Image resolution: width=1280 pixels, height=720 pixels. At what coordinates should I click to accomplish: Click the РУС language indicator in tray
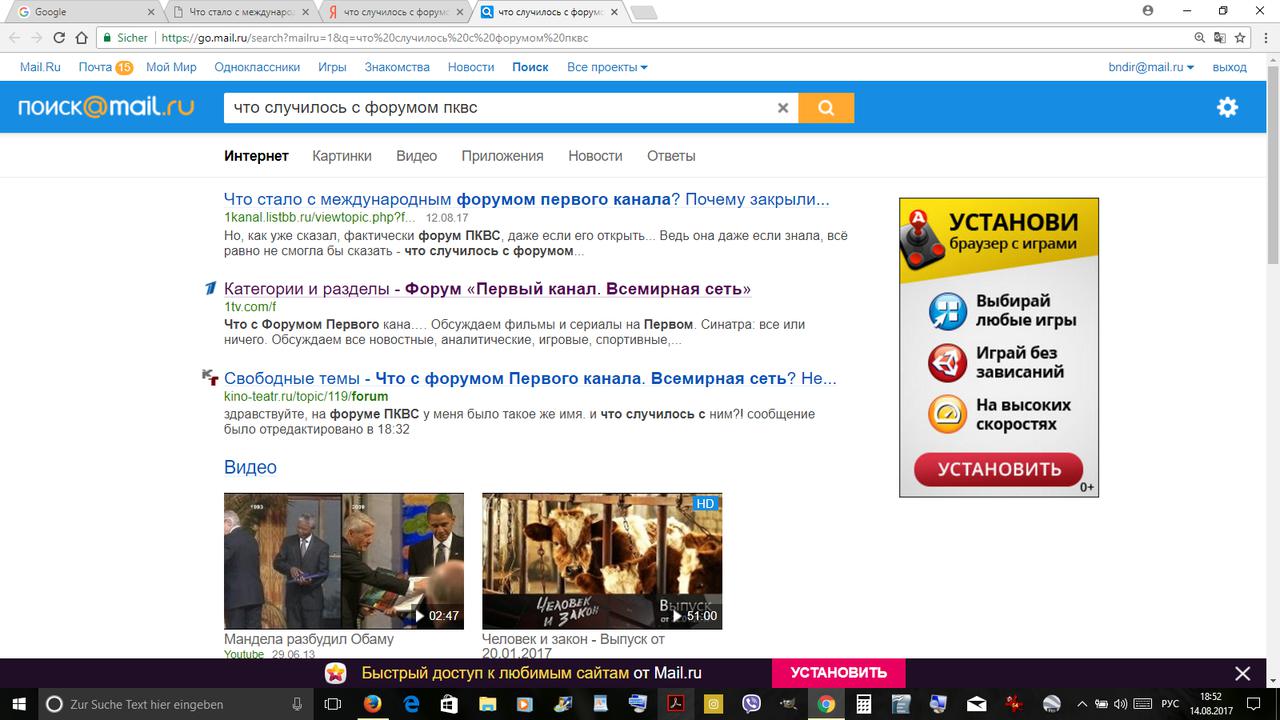[1170, 704]
